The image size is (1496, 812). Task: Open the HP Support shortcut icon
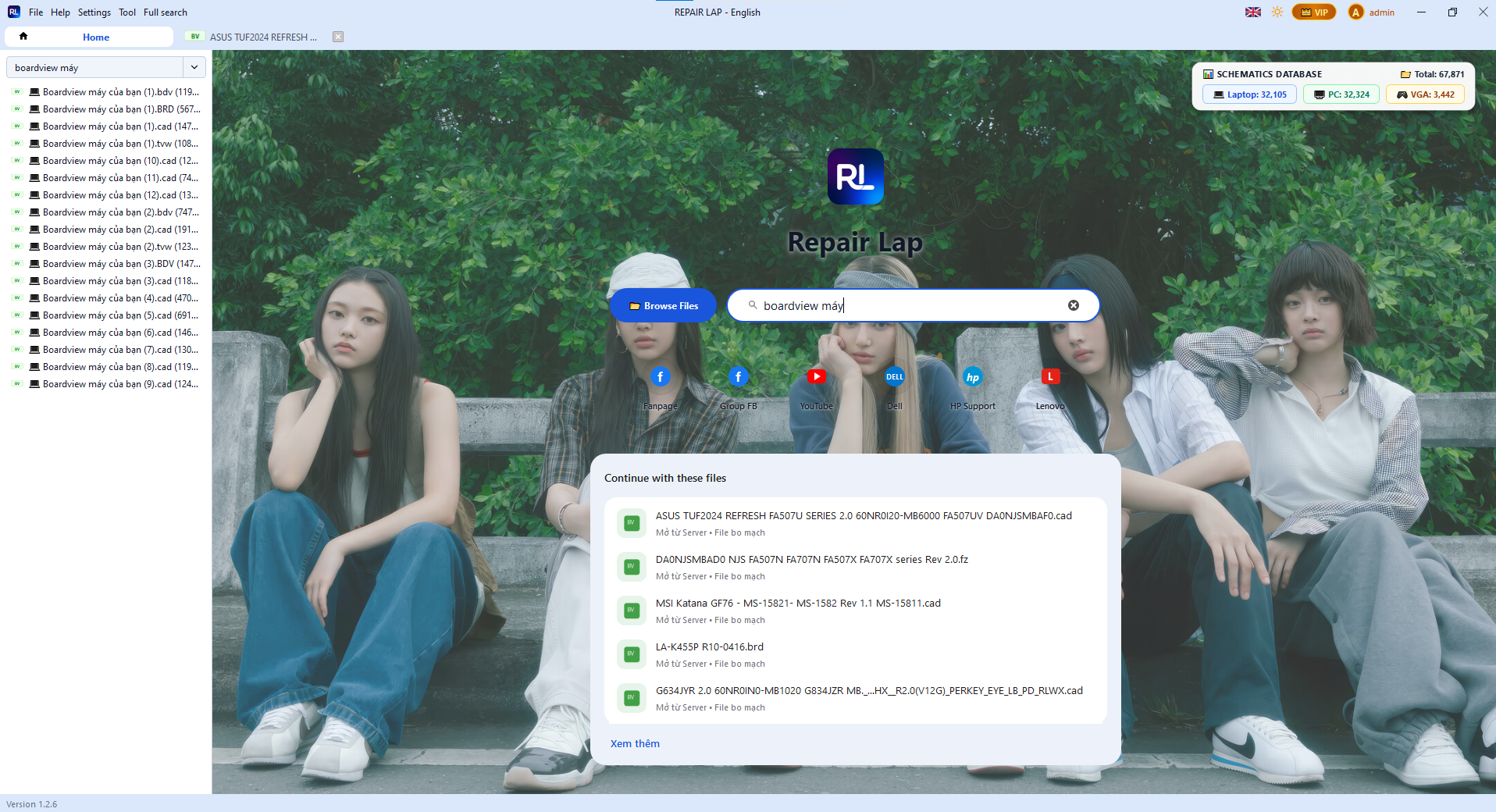click(x=973, y=377)
